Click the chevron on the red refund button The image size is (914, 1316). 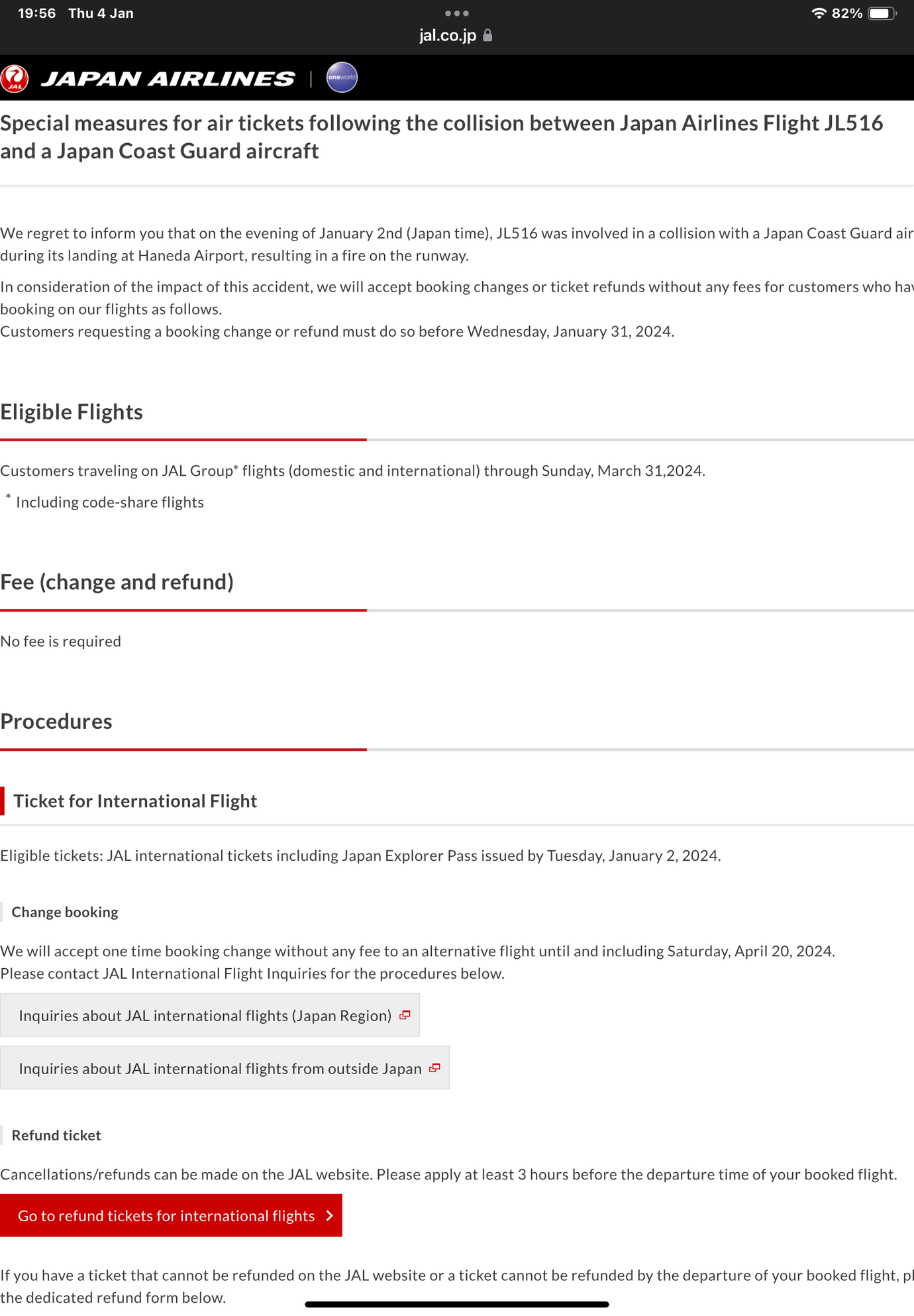coord(330,1216)
